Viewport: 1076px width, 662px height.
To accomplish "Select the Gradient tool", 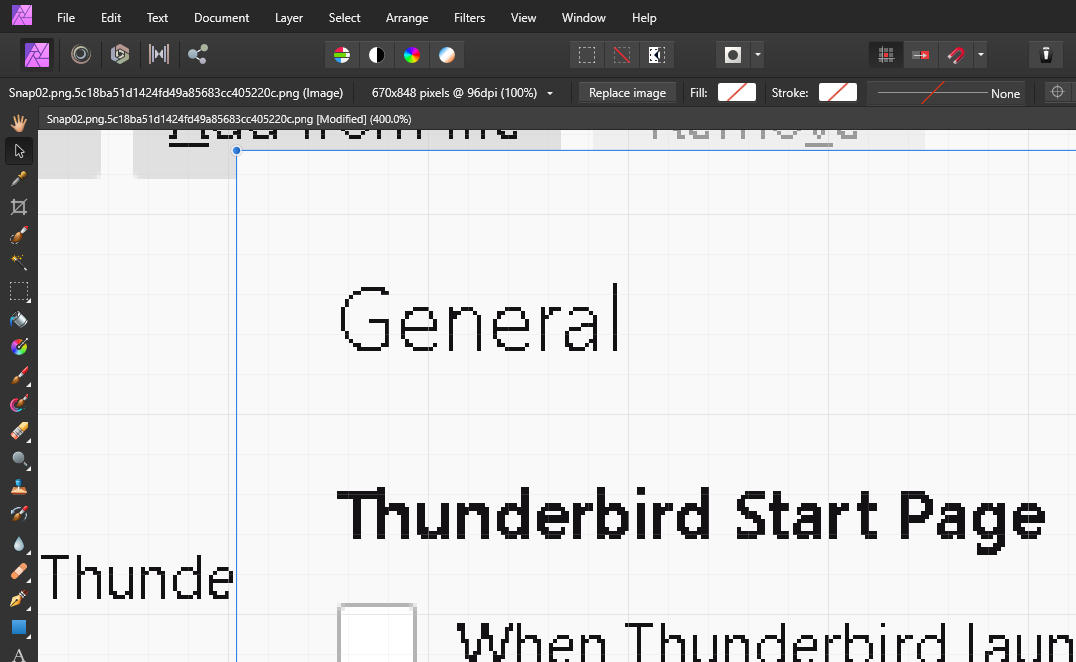I will [x=19, y=347].
